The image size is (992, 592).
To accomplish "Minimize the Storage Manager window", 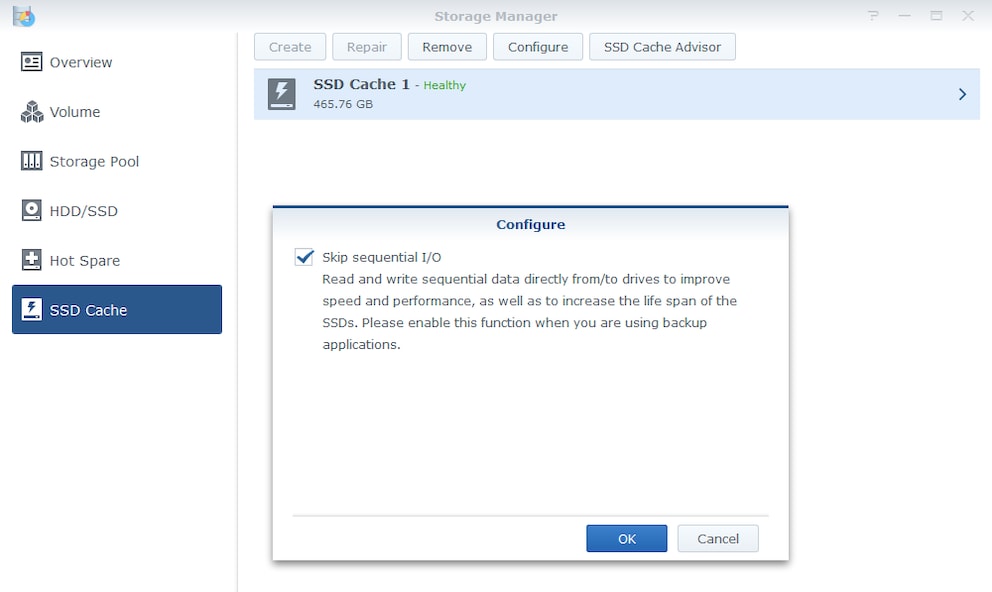I will (905, 16).
